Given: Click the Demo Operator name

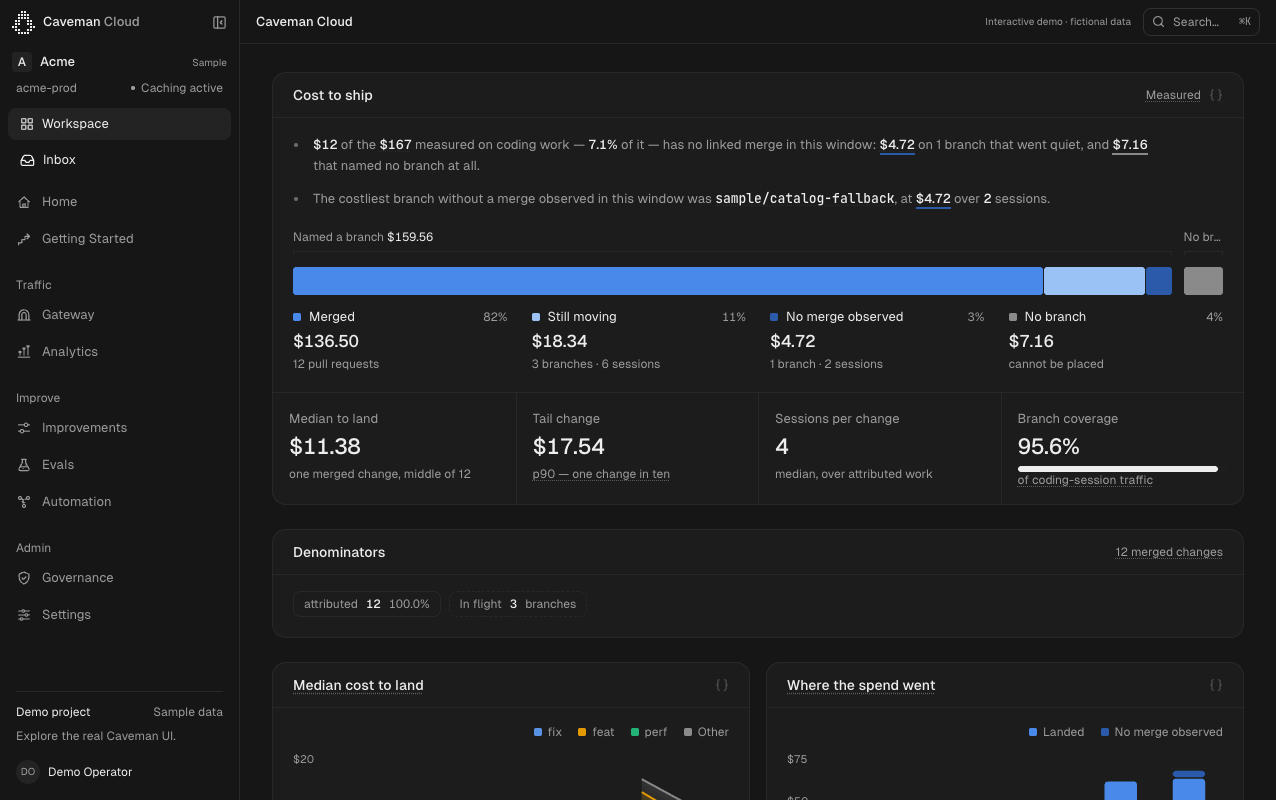Looking at the screenshot, I should (90, 772).
